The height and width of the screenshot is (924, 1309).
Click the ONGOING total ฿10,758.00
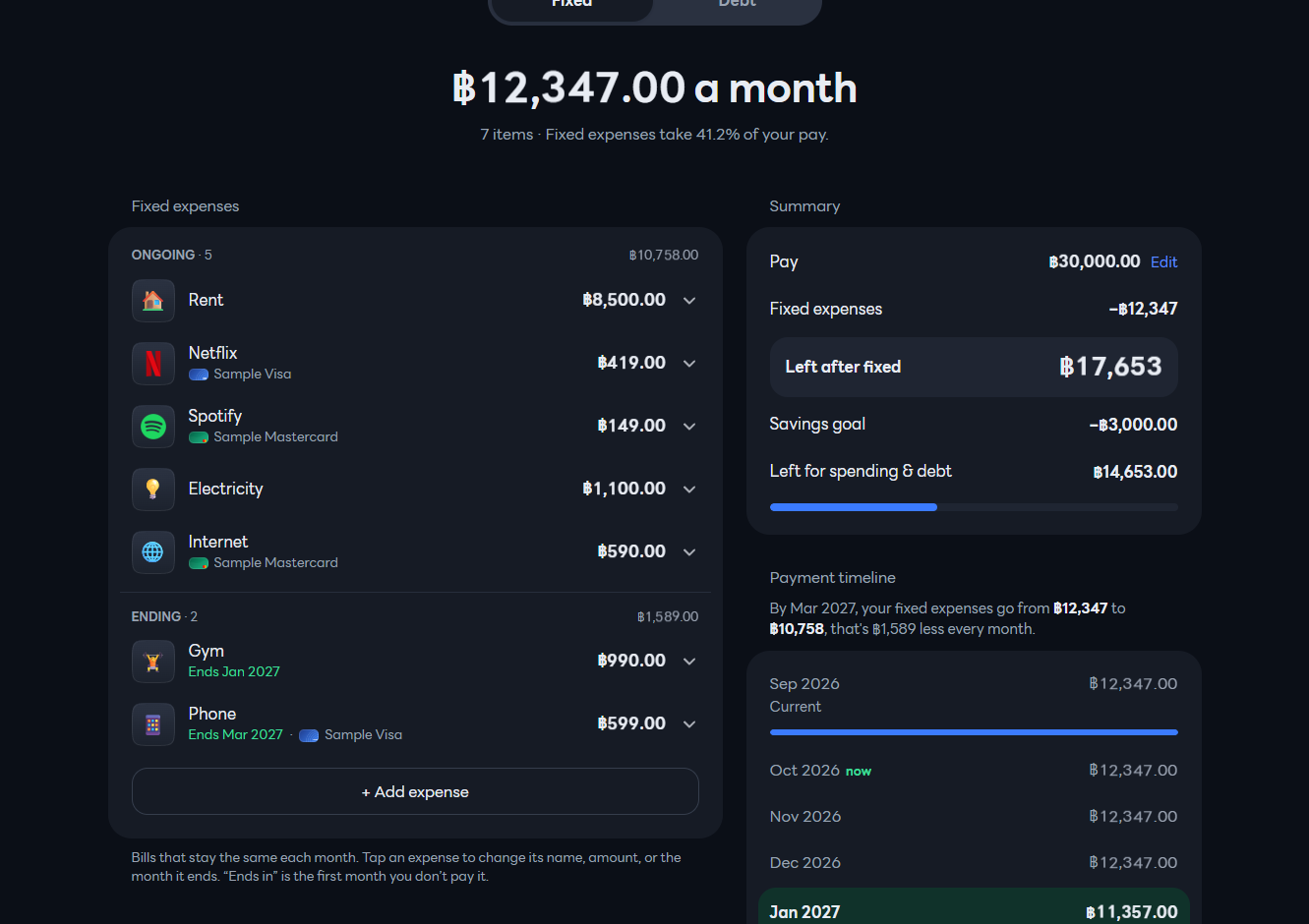664,256
